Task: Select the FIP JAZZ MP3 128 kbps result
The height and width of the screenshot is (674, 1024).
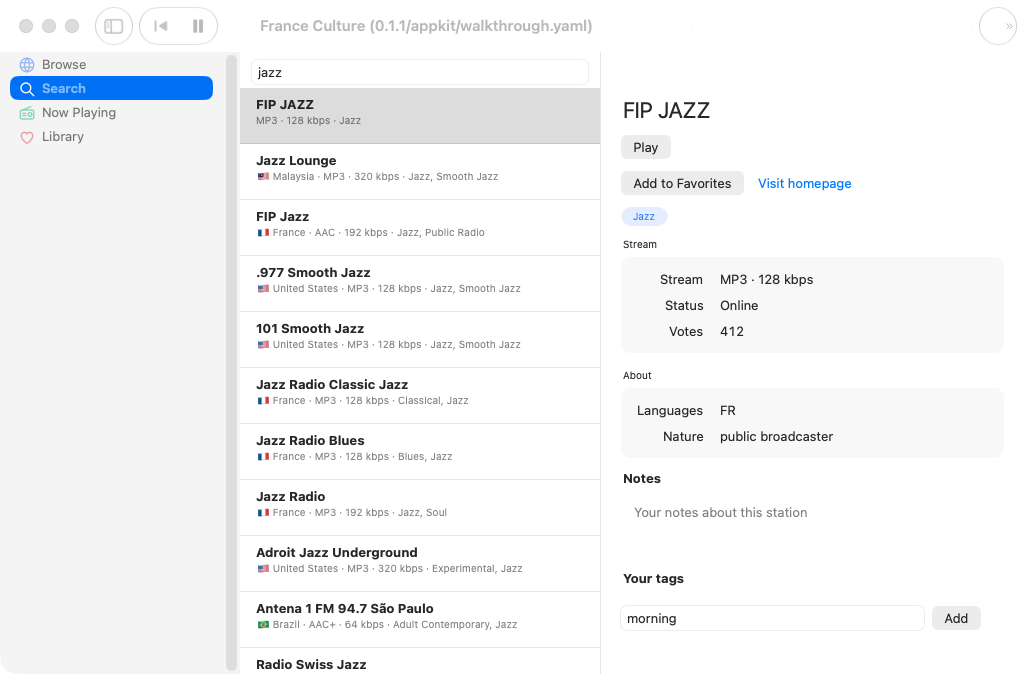Action: point(420,116)
